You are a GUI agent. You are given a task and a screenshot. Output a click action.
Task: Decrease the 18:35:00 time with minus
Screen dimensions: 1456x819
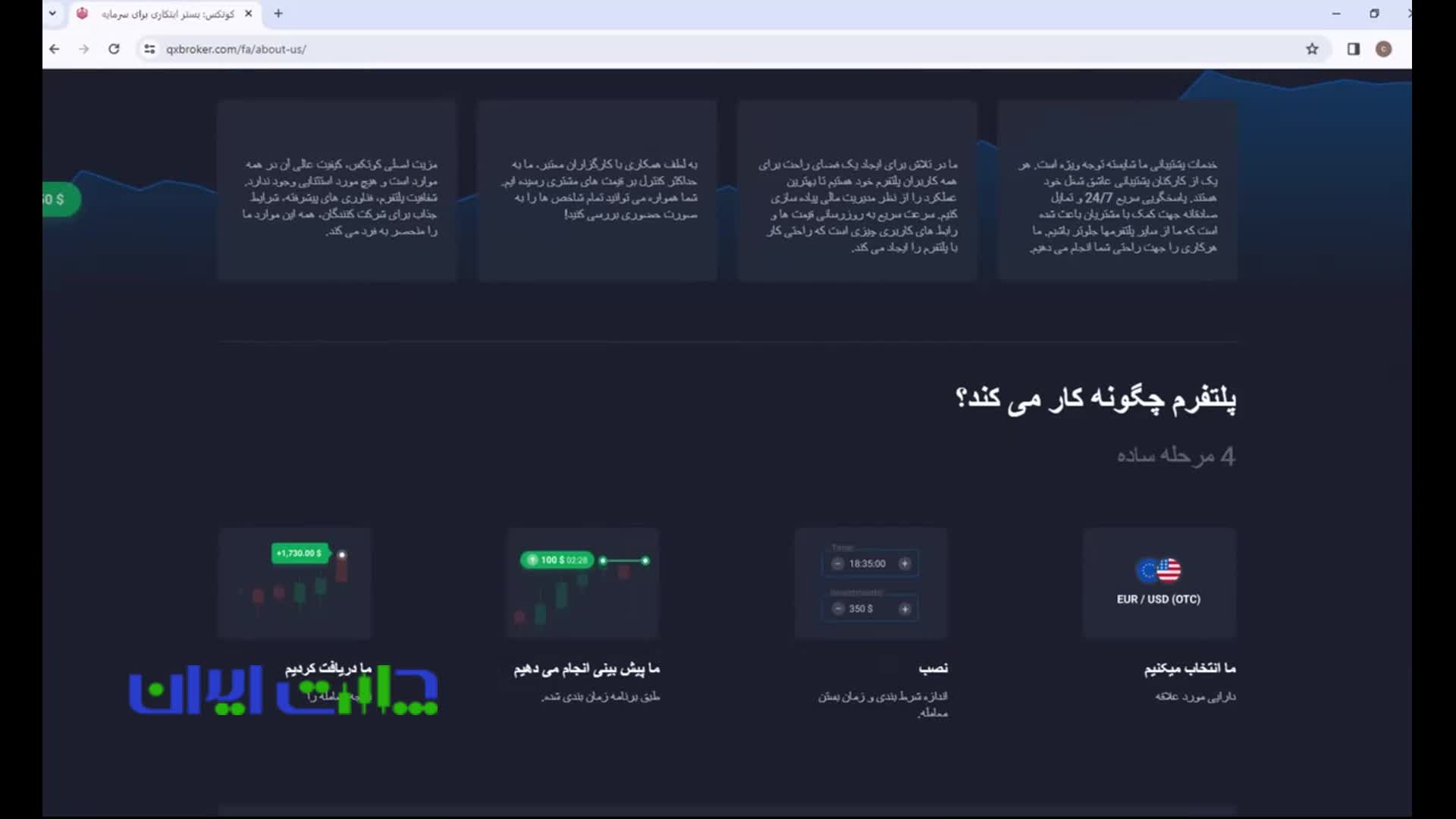click(x=837, y=563)
